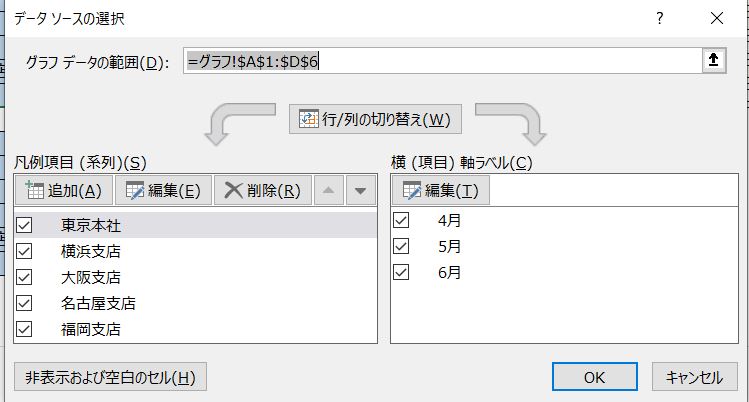Toggle the 大阪支店 series checkbox
This screenshot has height=402, width=749.
tap(25, 277)
